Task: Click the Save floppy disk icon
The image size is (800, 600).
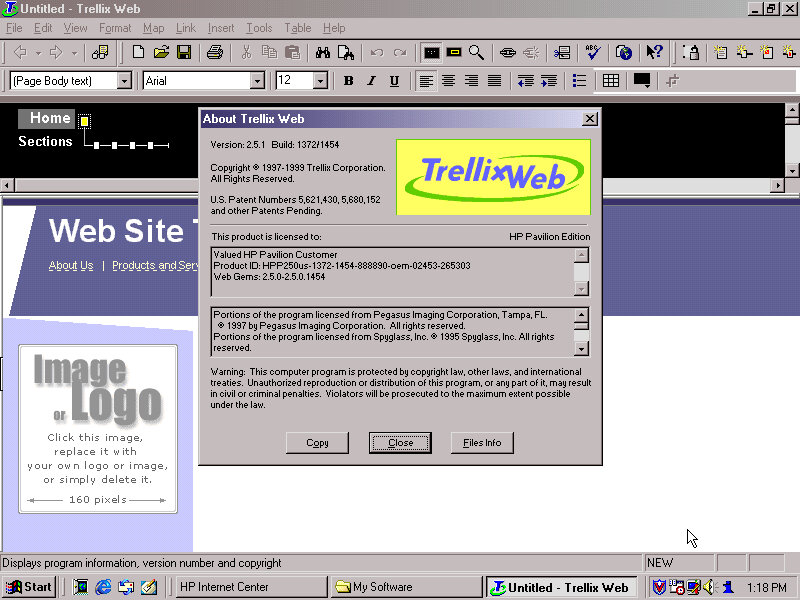Action: click(x=184, y=52)
